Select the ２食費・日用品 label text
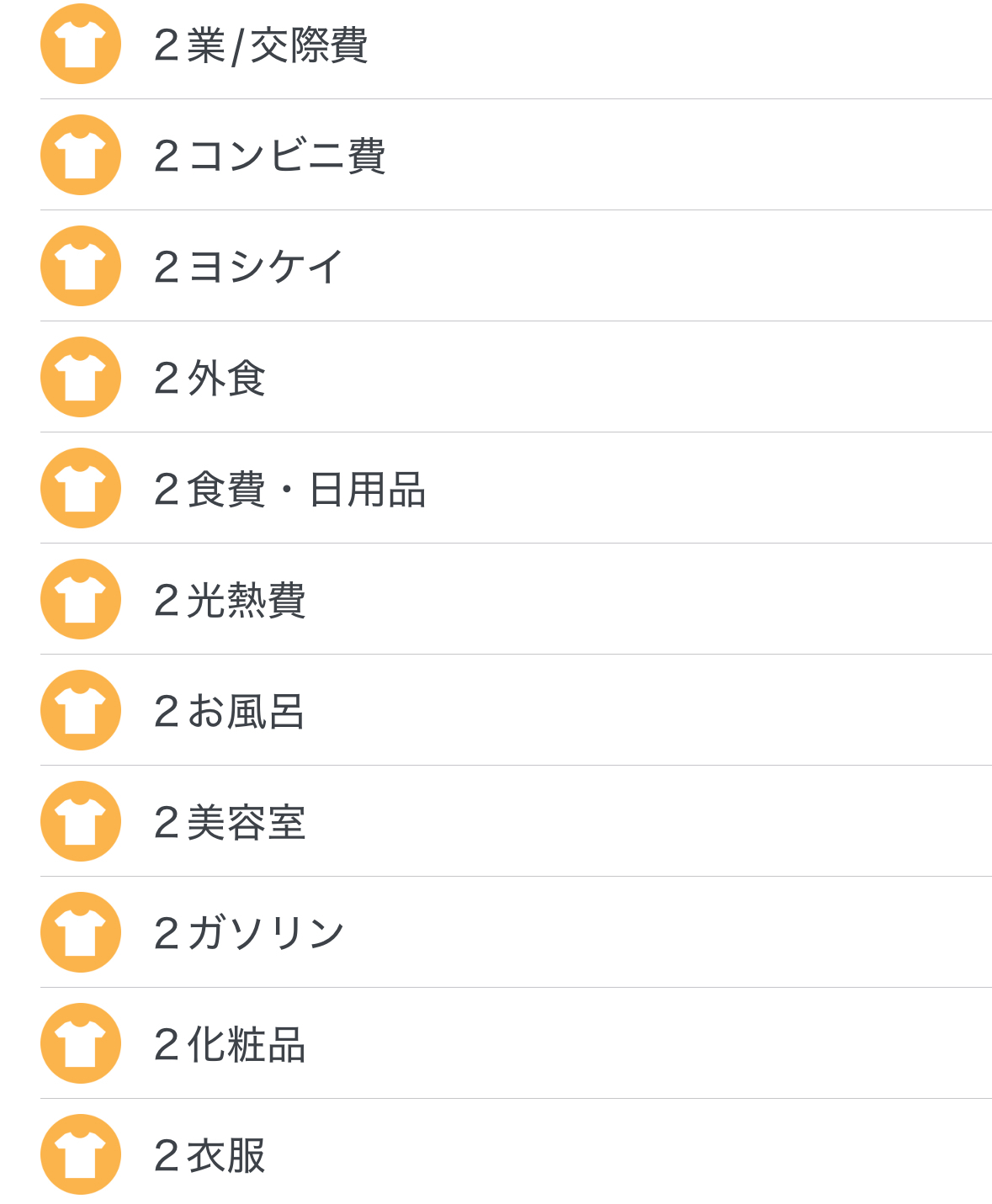The width and height of the screenshot is (992, 1204). [289, 490]
